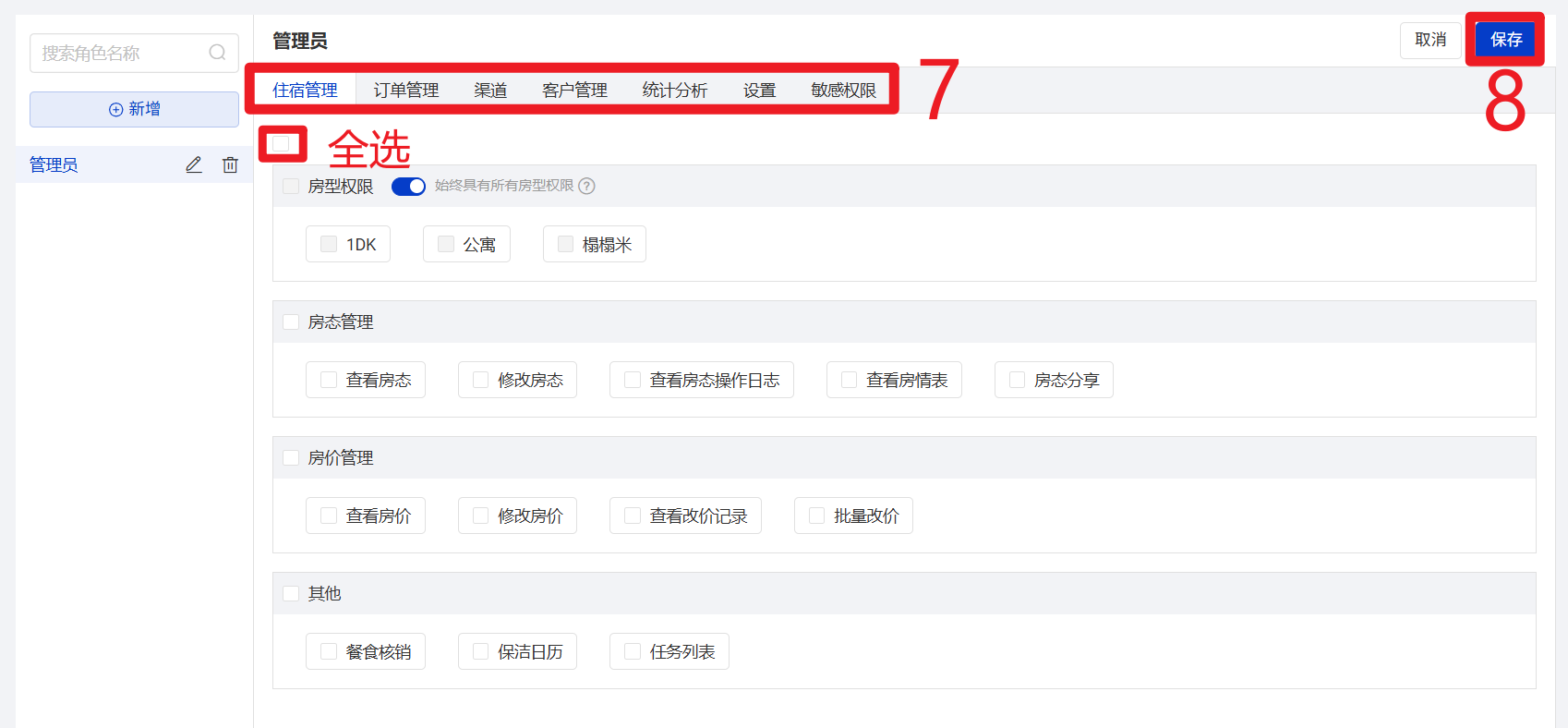Screen dimensions: 1568x728
Task: Check the select-all checkbox at top
Action: (282, 144)
